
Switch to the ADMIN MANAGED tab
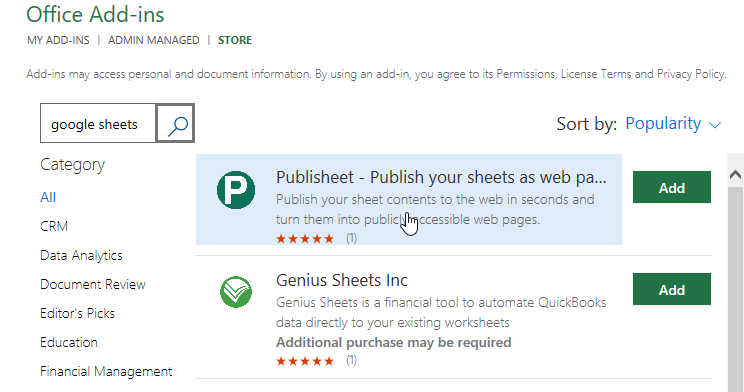tap(154, 40)
